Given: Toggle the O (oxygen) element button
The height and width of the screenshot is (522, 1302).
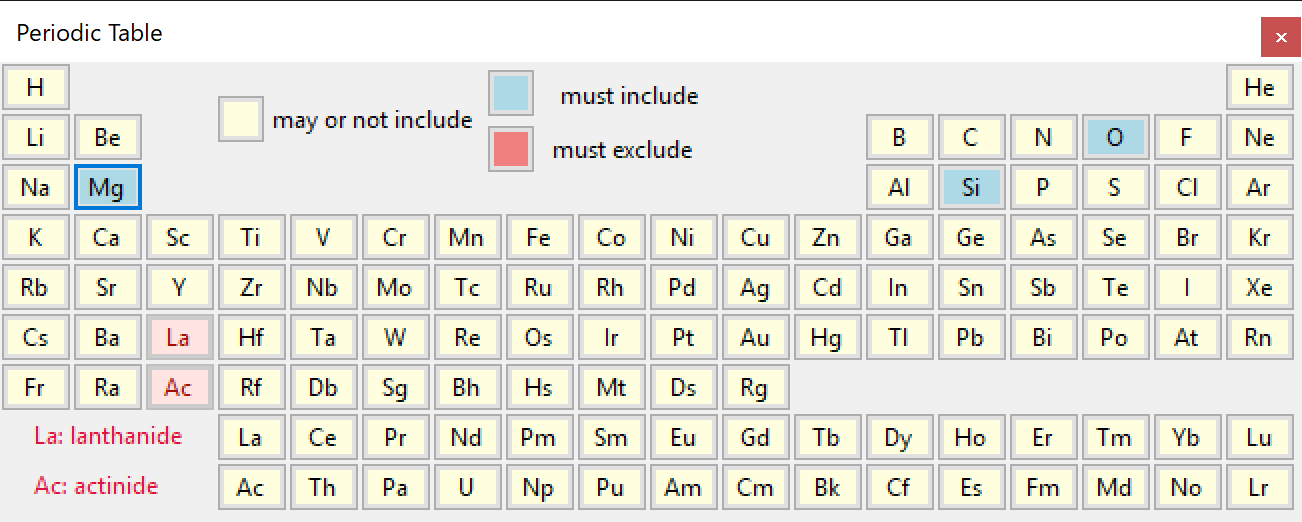Looking at the screenshot, I should coord(1115,137).
